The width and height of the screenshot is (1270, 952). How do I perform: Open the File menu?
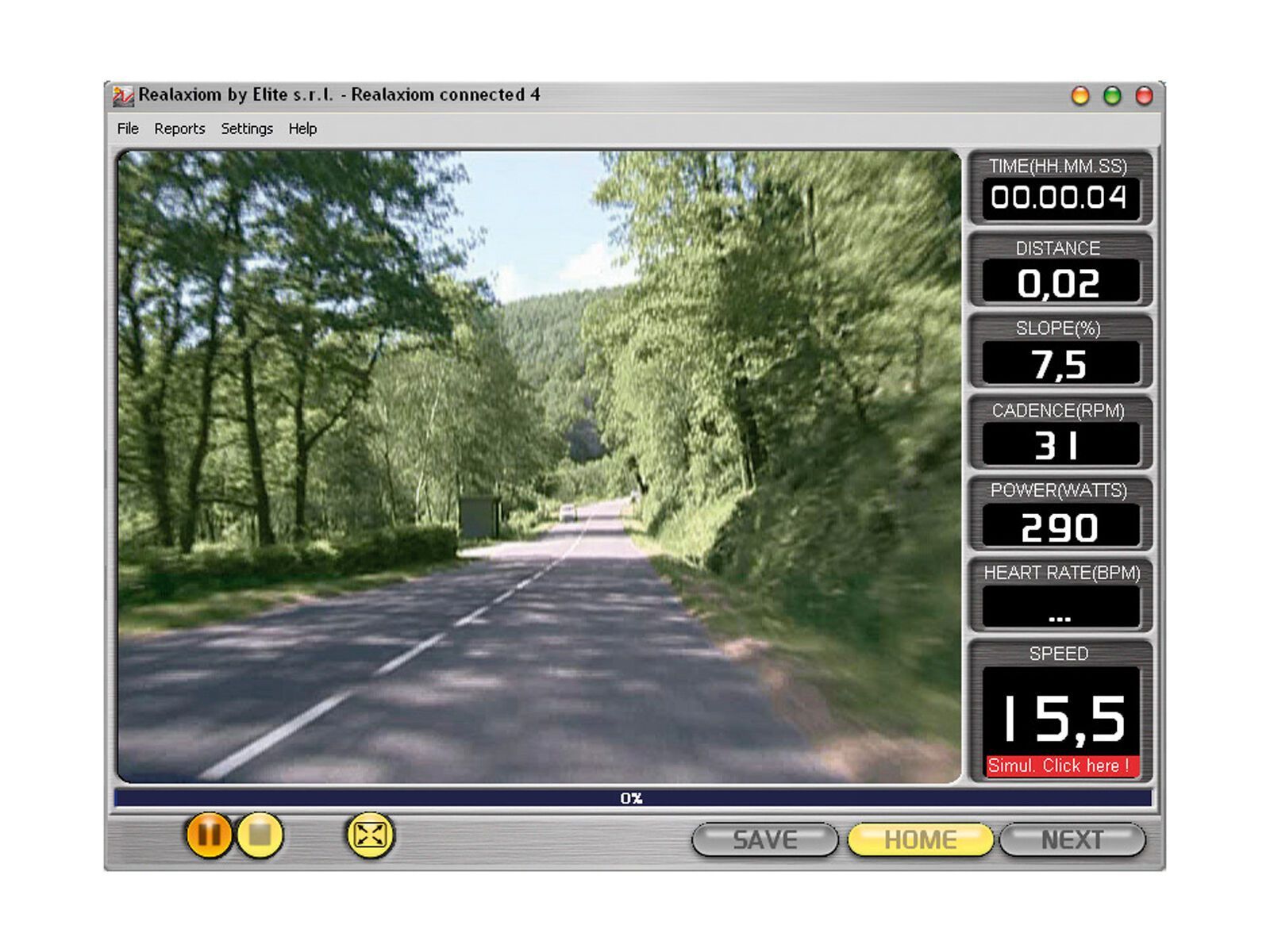click(x=127, y=128)
